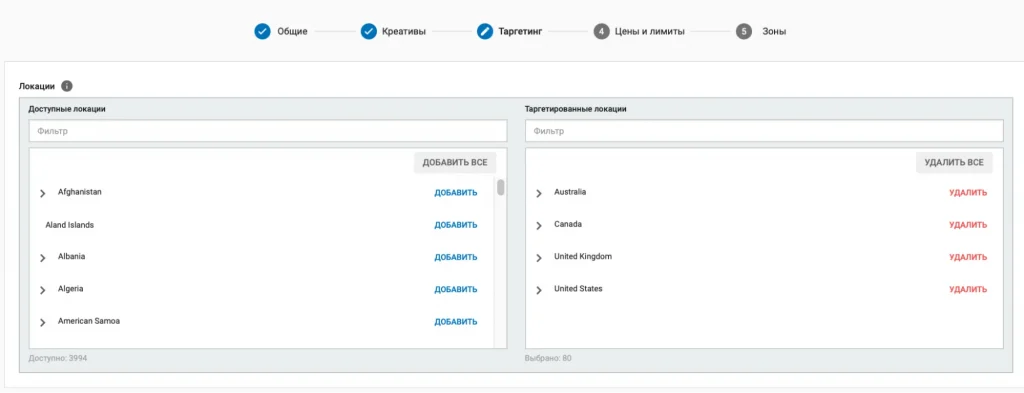Click the step 5 number circle
1024x393 pixels.
pos(744,31)
